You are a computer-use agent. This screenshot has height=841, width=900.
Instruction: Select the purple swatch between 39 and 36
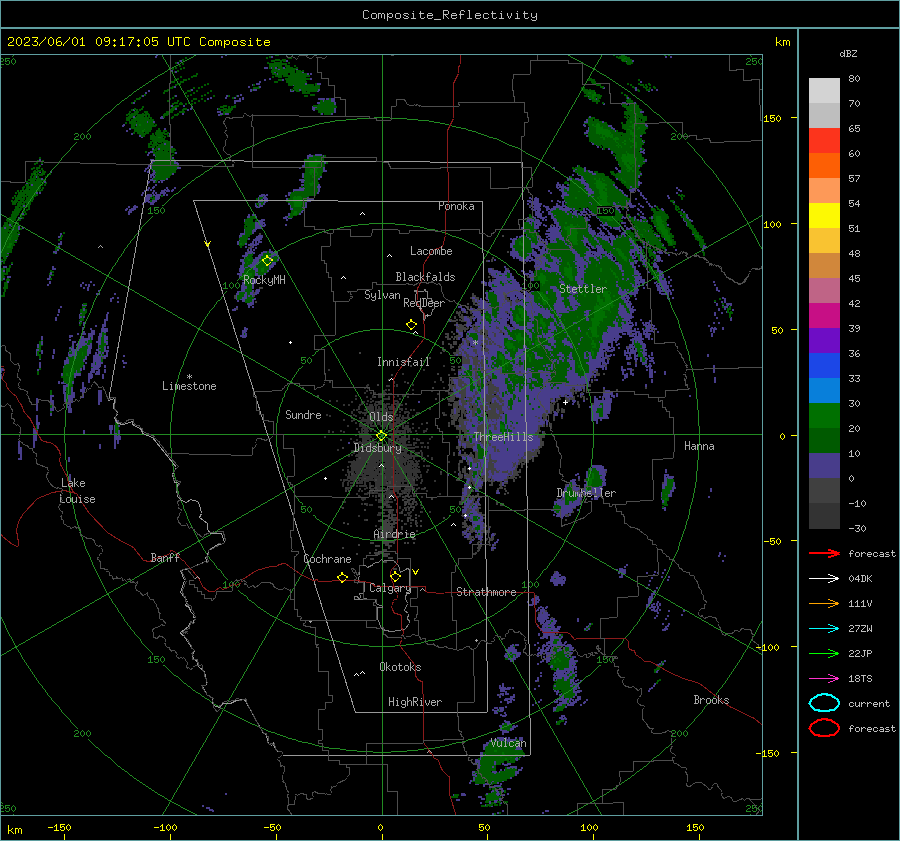(824, 340)
